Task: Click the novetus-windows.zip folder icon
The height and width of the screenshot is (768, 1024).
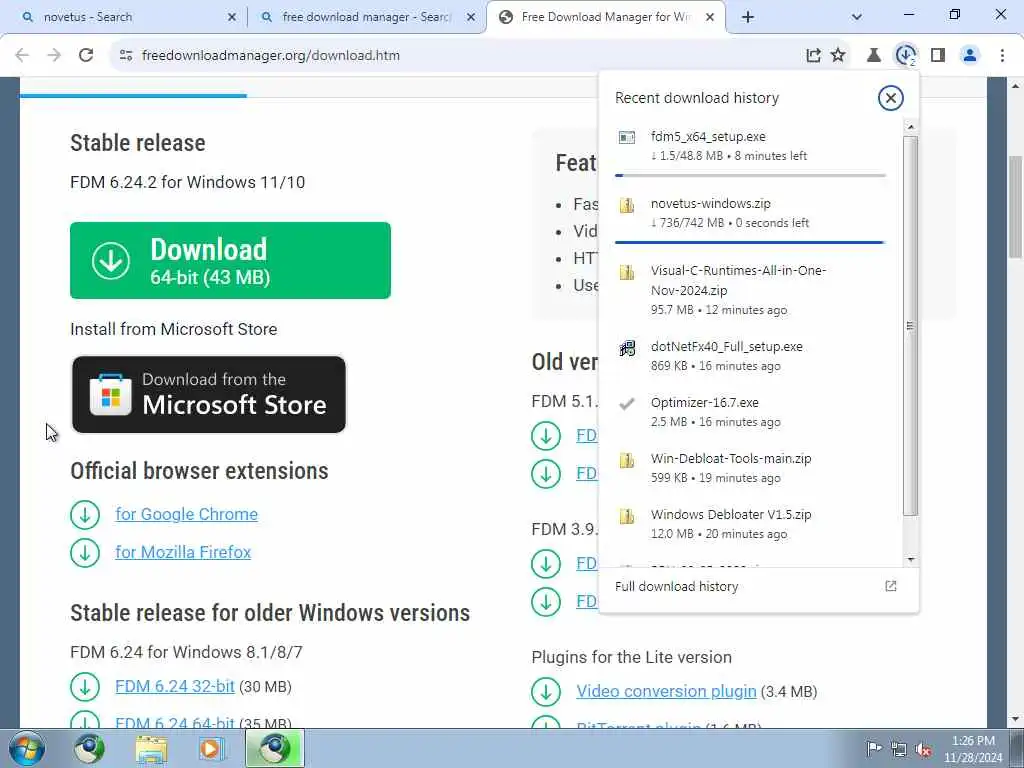Action: point(627,205)
